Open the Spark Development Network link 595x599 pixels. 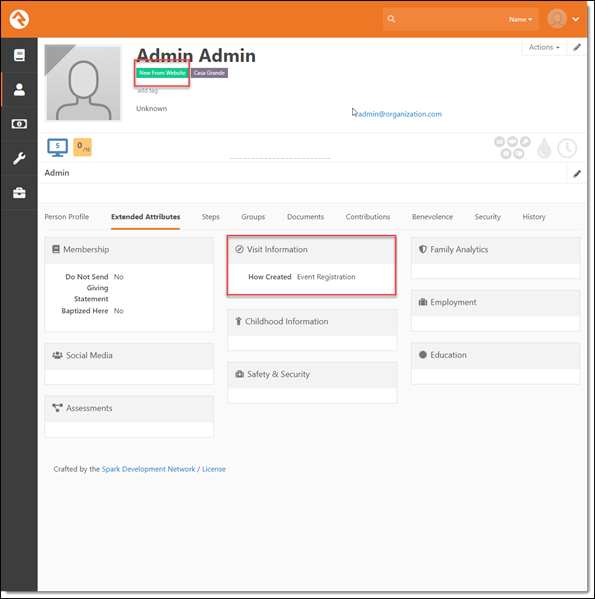tap(148, 469)
